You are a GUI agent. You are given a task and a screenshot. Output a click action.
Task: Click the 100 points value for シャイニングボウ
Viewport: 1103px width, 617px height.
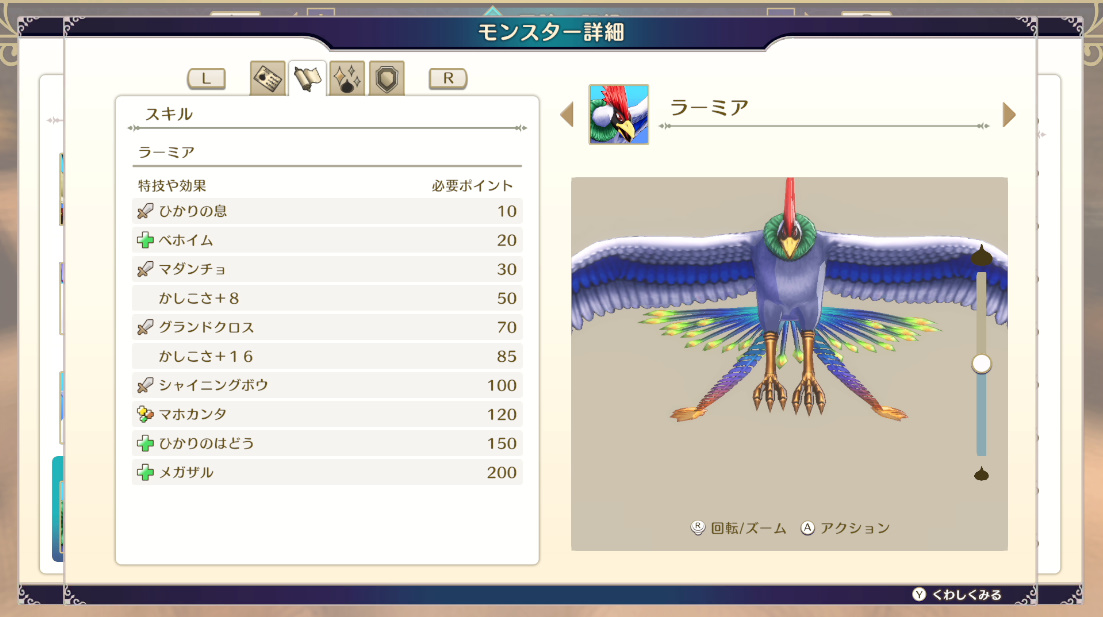click(502, 385)
